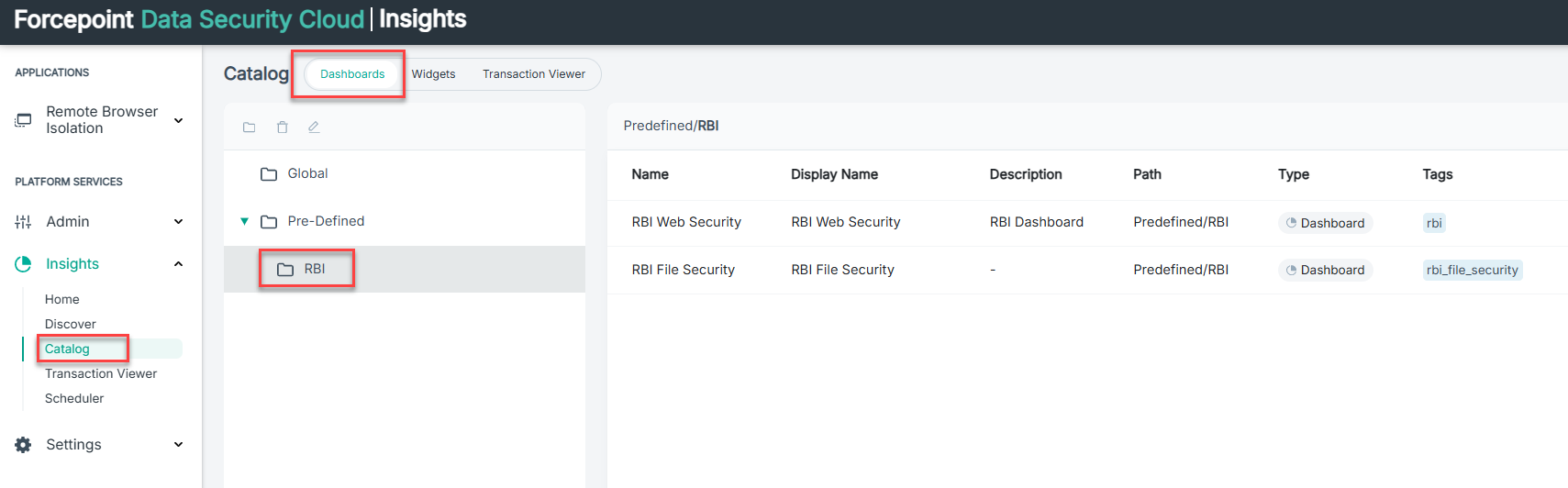Expand the Admin section chevron
Image resolution: width=1568 pixels, height=488 pixels.
point(179,222)
